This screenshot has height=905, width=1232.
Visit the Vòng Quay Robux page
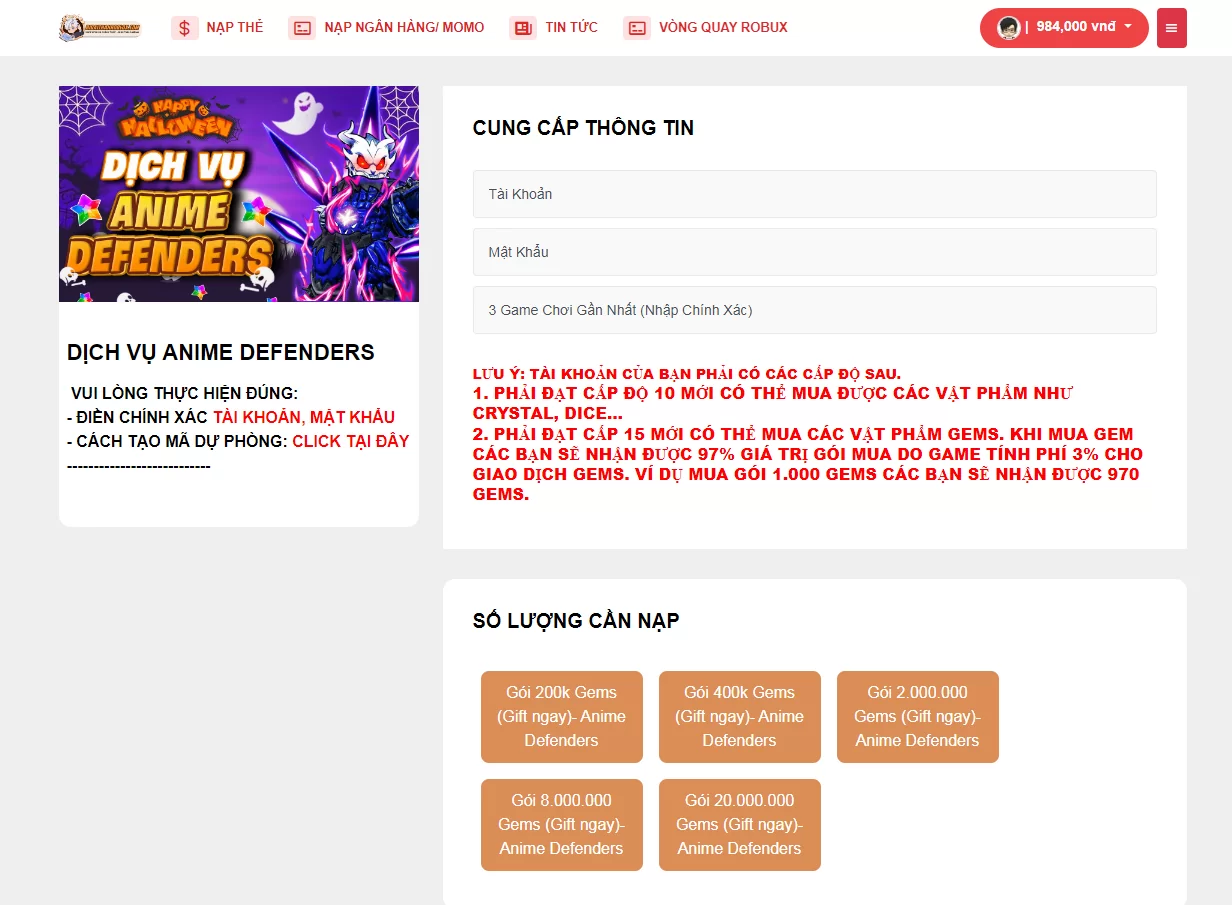coord(723,28)
